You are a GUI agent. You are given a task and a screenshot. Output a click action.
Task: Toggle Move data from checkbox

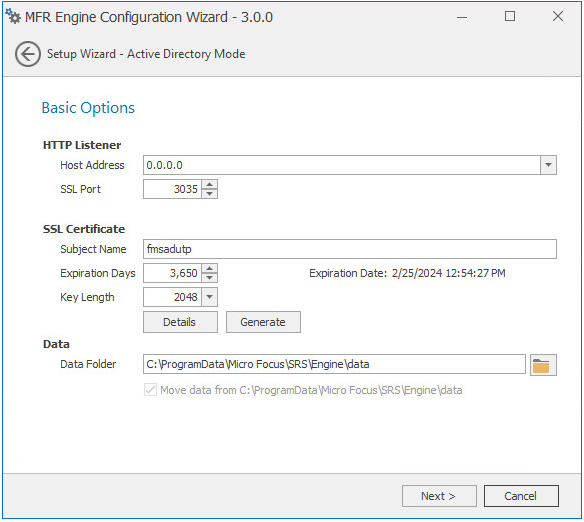(150, 390)
